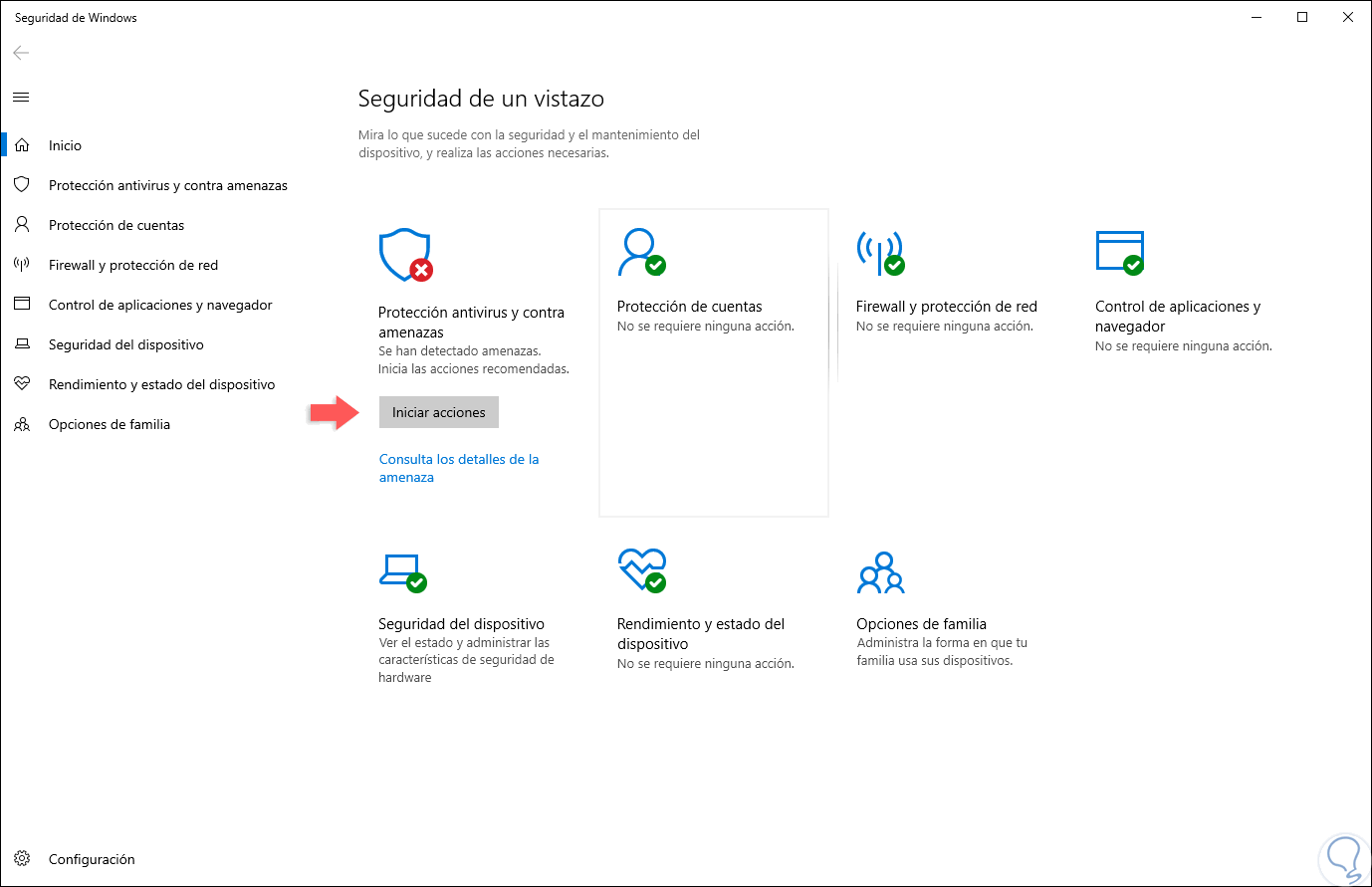
Task: Select Rendimiento y estado del dispositivo
Action: tap(163, 384)
